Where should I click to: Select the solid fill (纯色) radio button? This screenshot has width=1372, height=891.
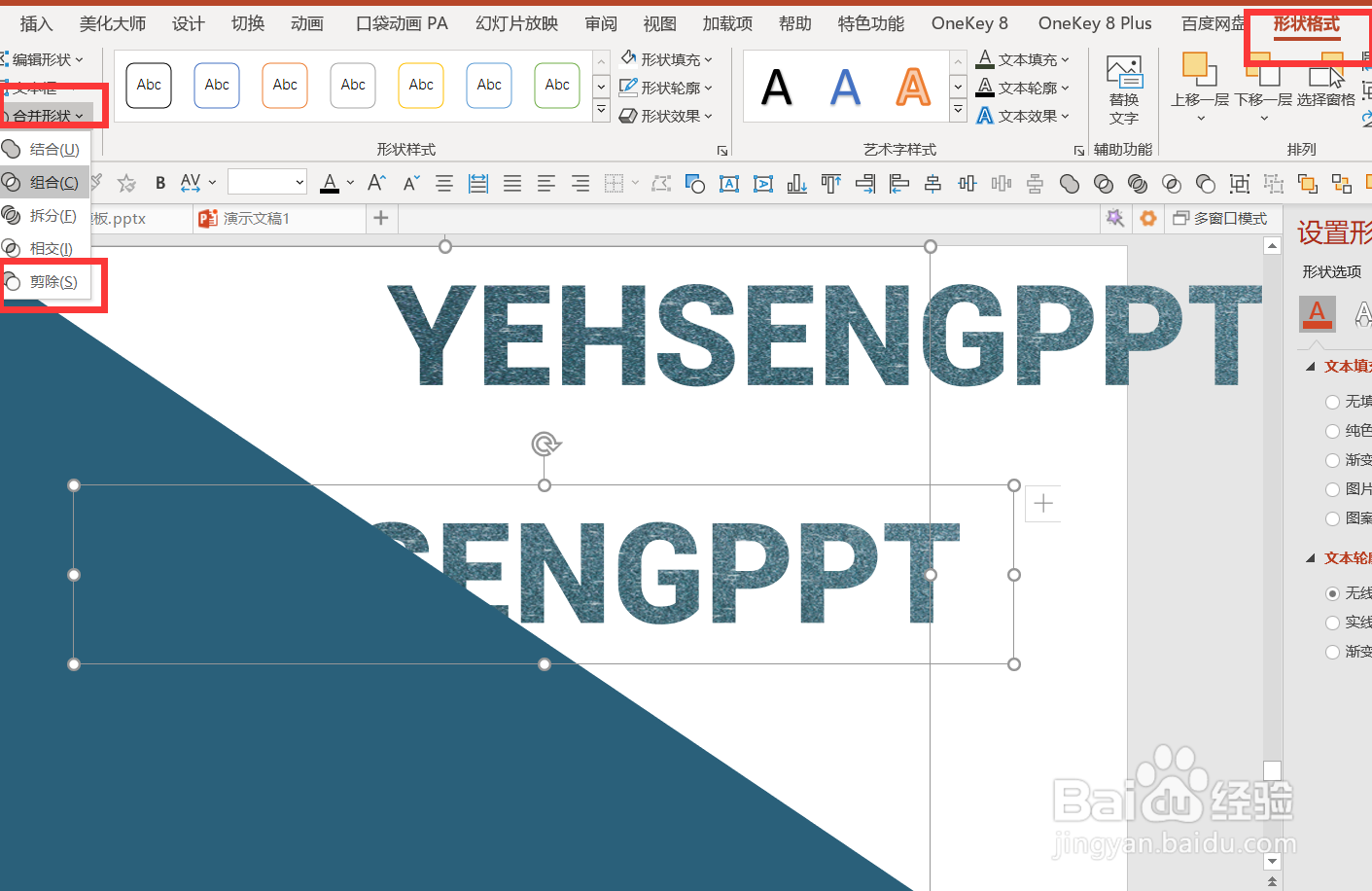[1333, 431]
